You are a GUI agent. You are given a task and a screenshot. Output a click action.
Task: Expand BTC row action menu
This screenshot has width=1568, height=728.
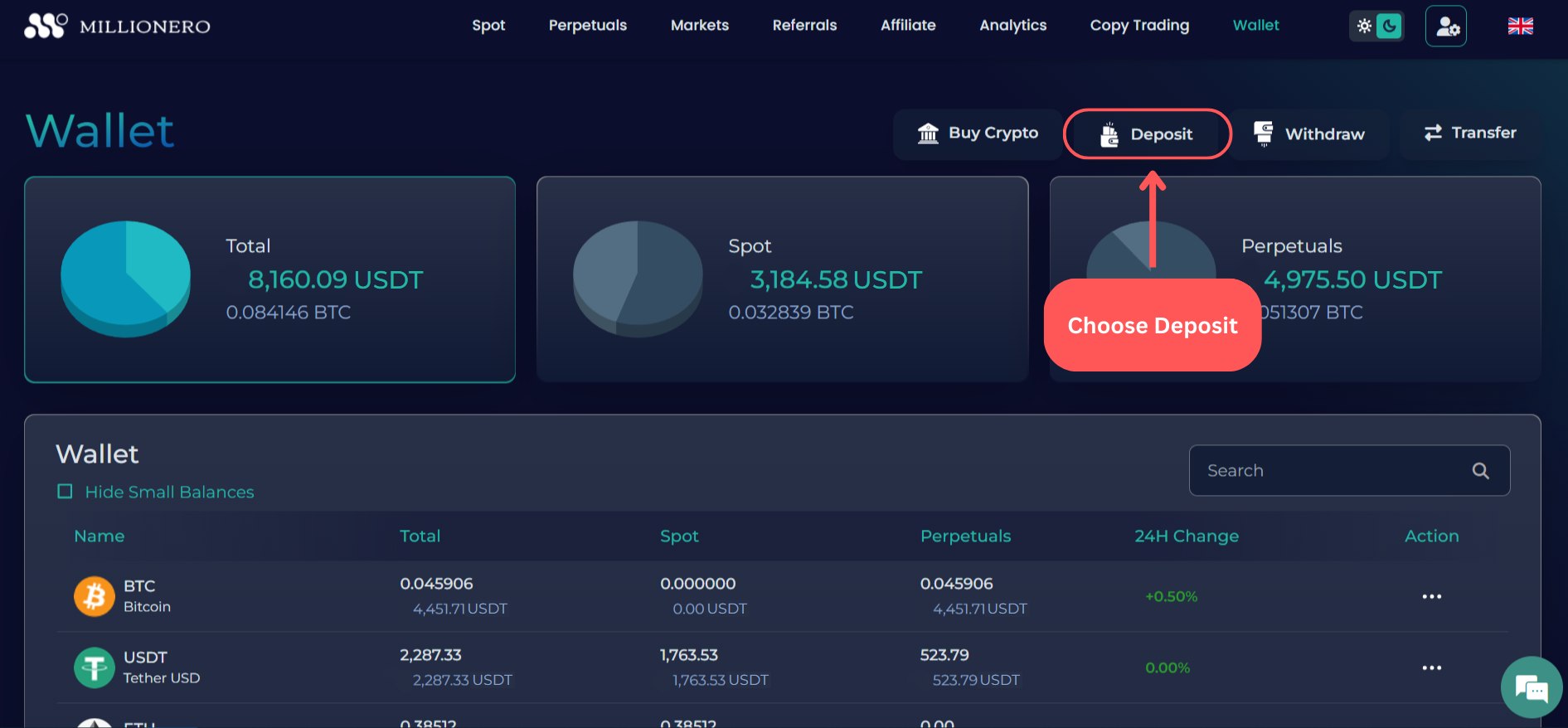point(1431,596)
